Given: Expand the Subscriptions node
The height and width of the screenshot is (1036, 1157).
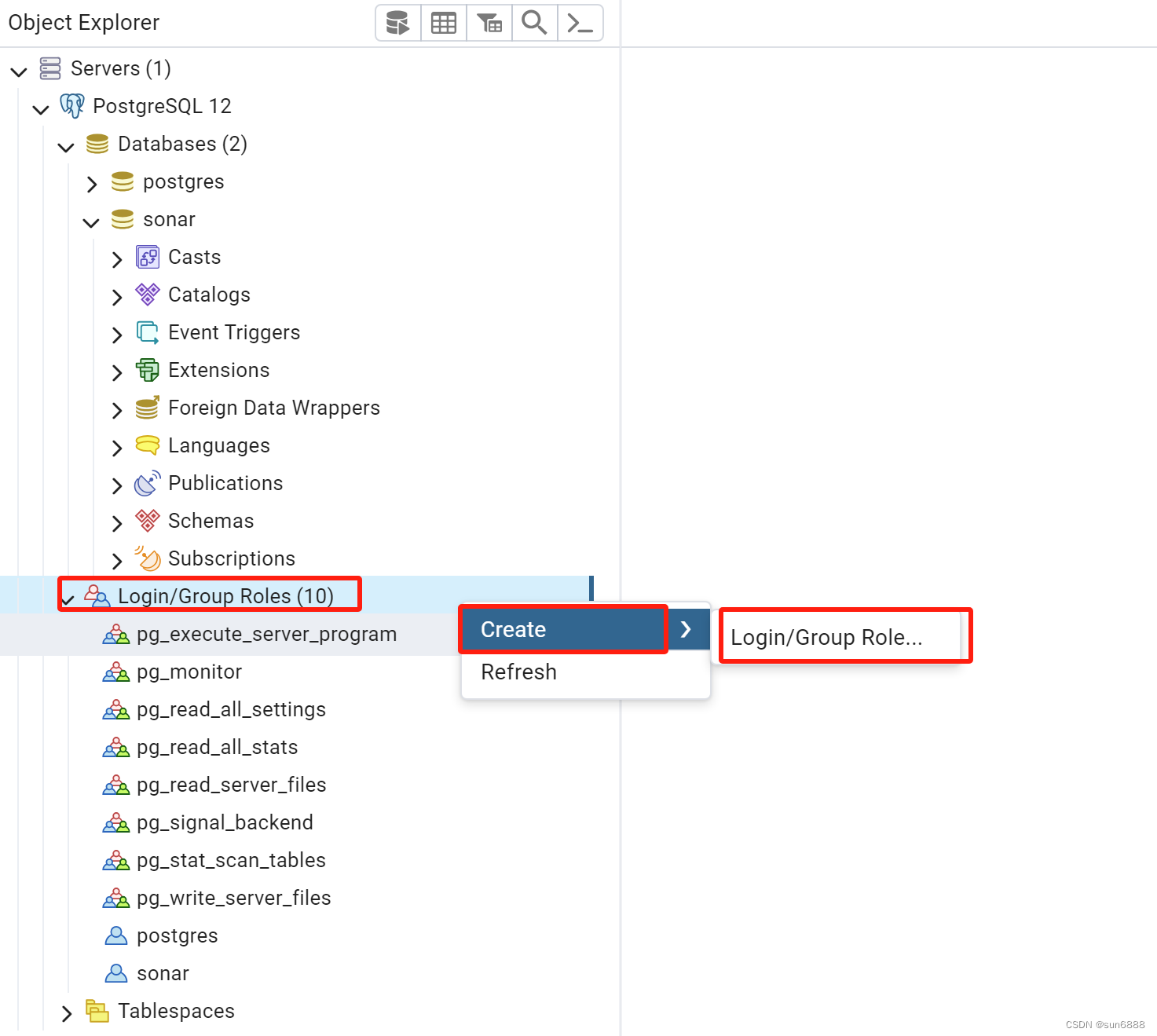Looking at the screenshot, I should [x=117, y=561].
